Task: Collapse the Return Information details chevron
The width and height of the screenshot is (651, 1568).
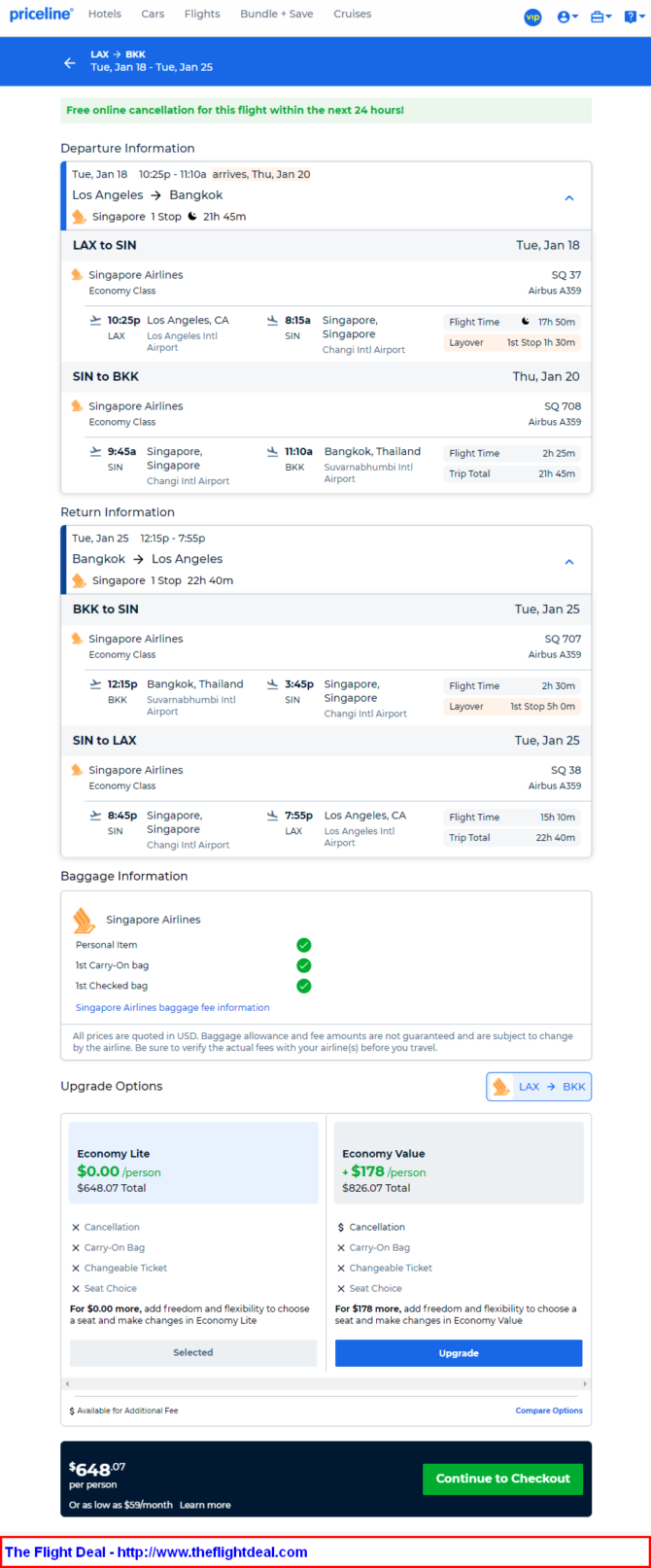Action: [x=569, y=561]
